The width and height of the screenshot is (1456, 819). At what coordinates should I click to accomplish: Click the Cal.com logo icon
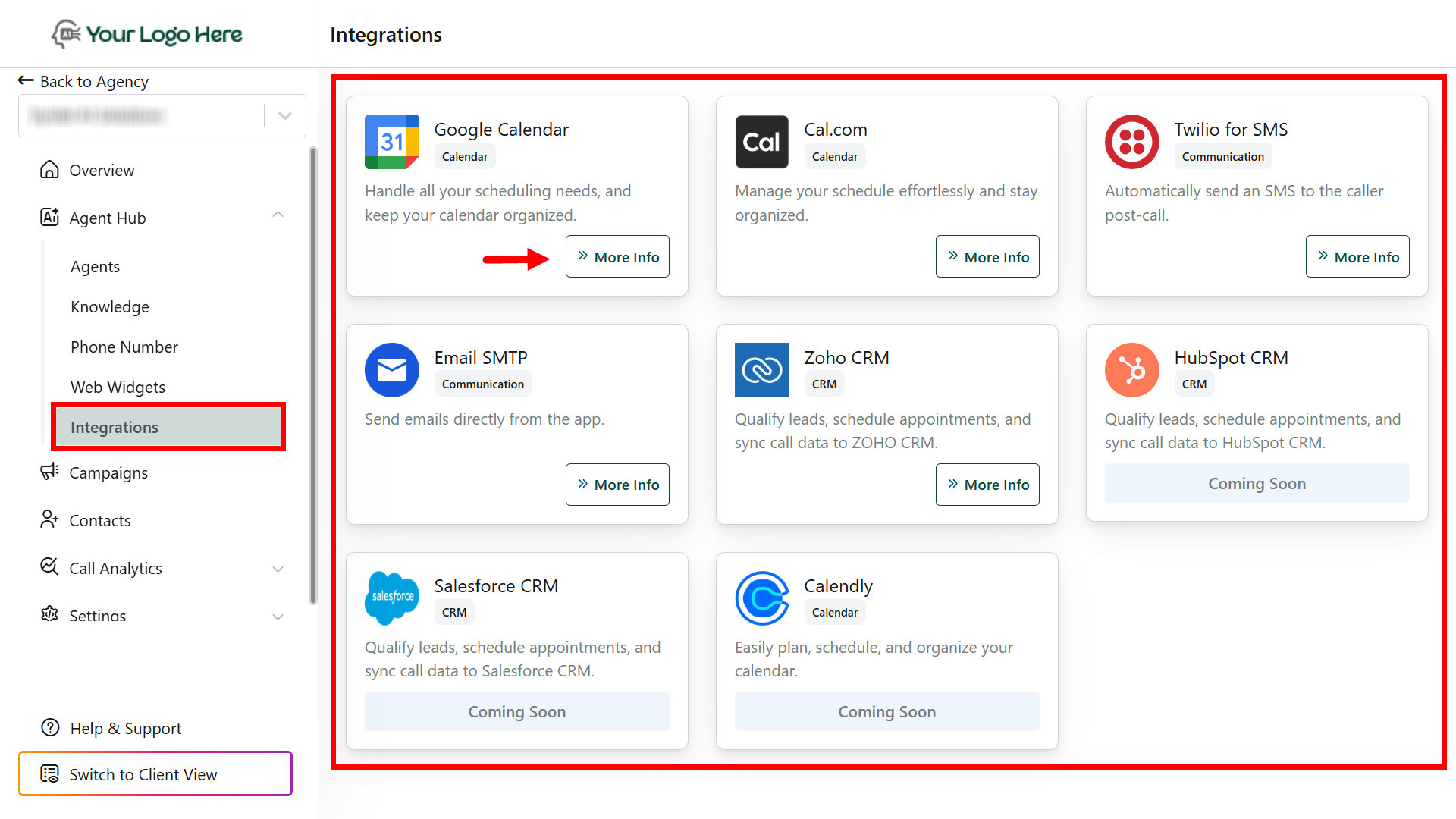point(761,142)
